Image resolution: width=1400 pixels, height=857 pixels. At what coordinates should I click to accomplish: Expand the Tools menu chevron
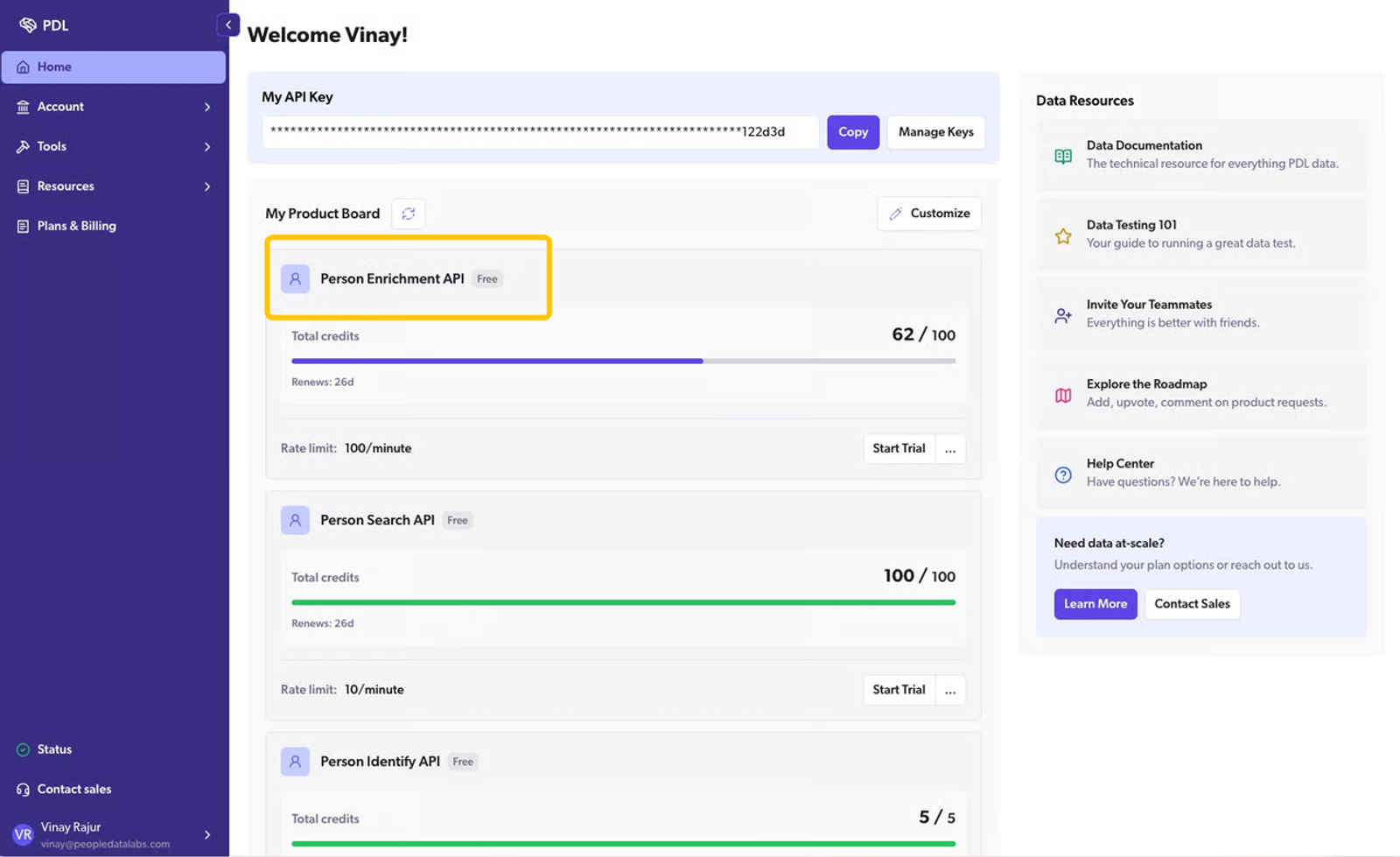click(207, 147)
